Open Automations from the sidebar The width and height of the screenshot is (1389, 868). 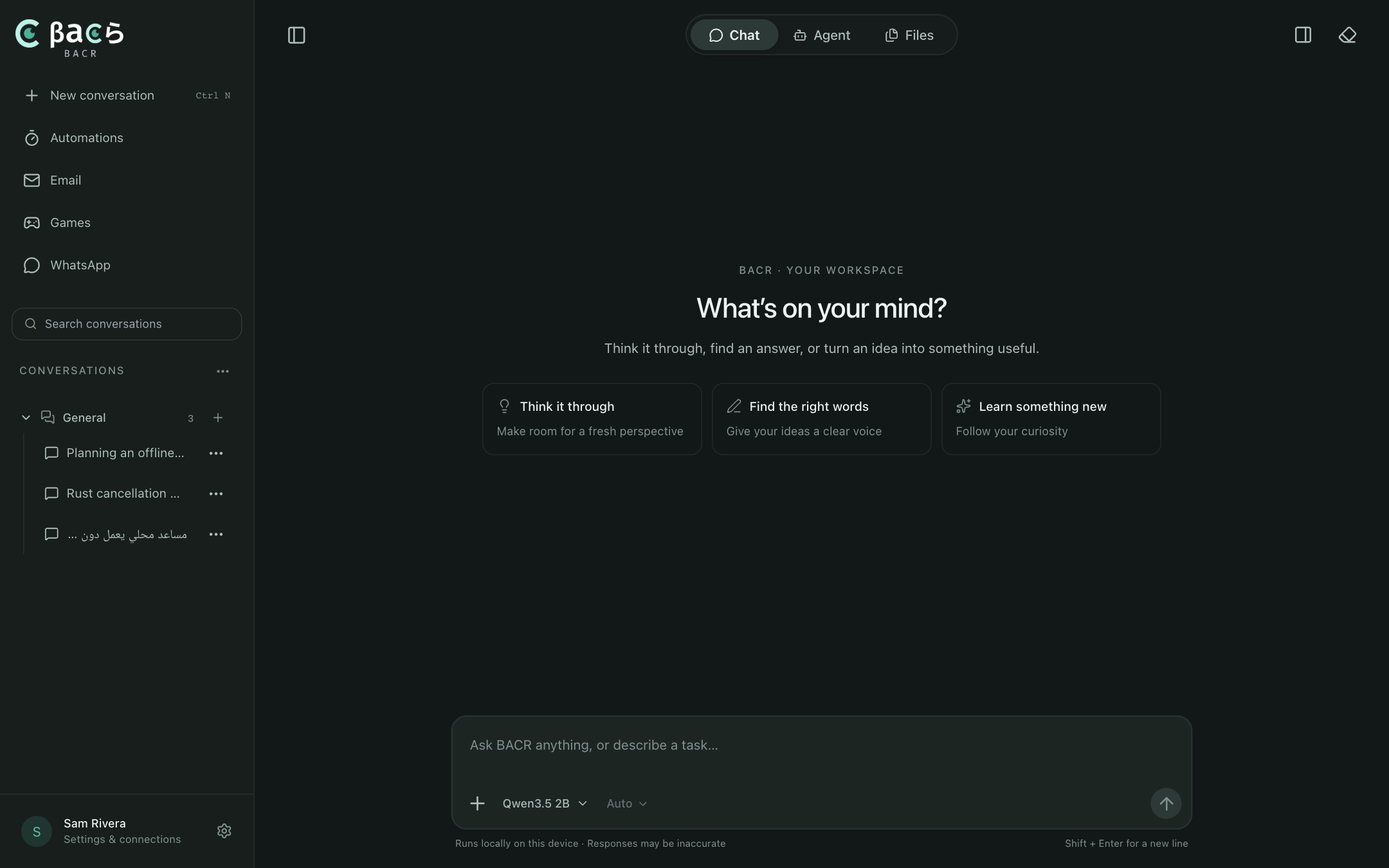coord(127,138)
